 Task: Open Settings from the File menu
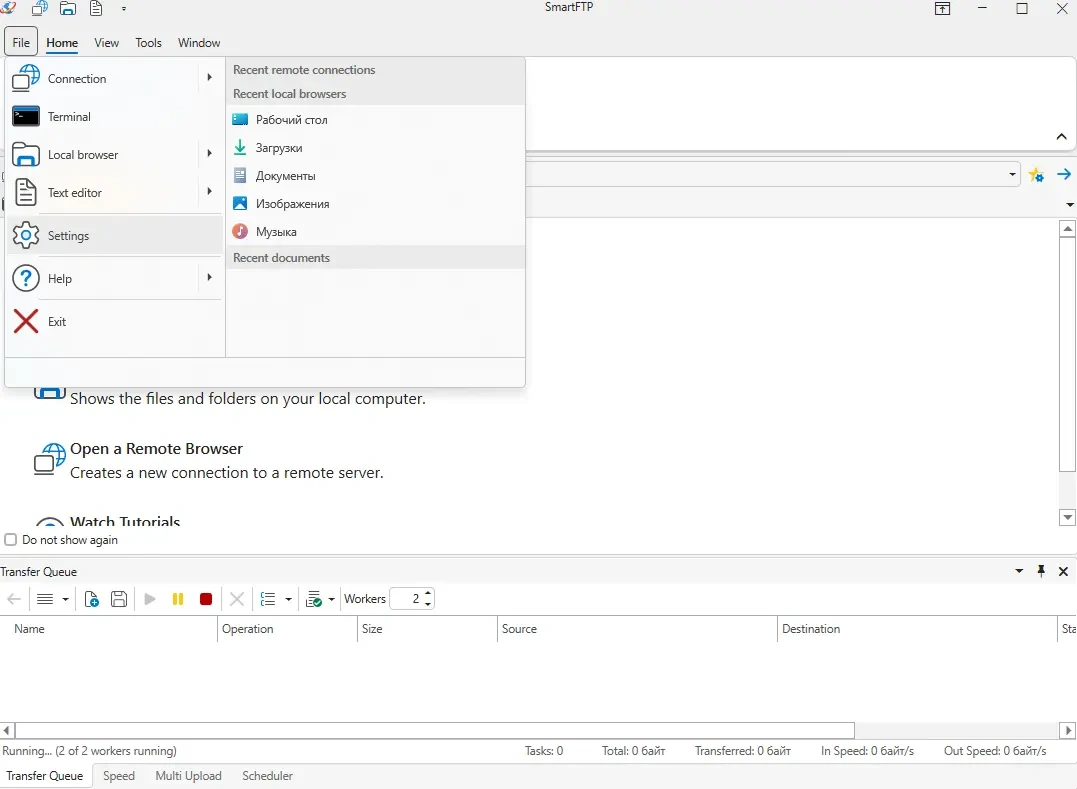114,236
